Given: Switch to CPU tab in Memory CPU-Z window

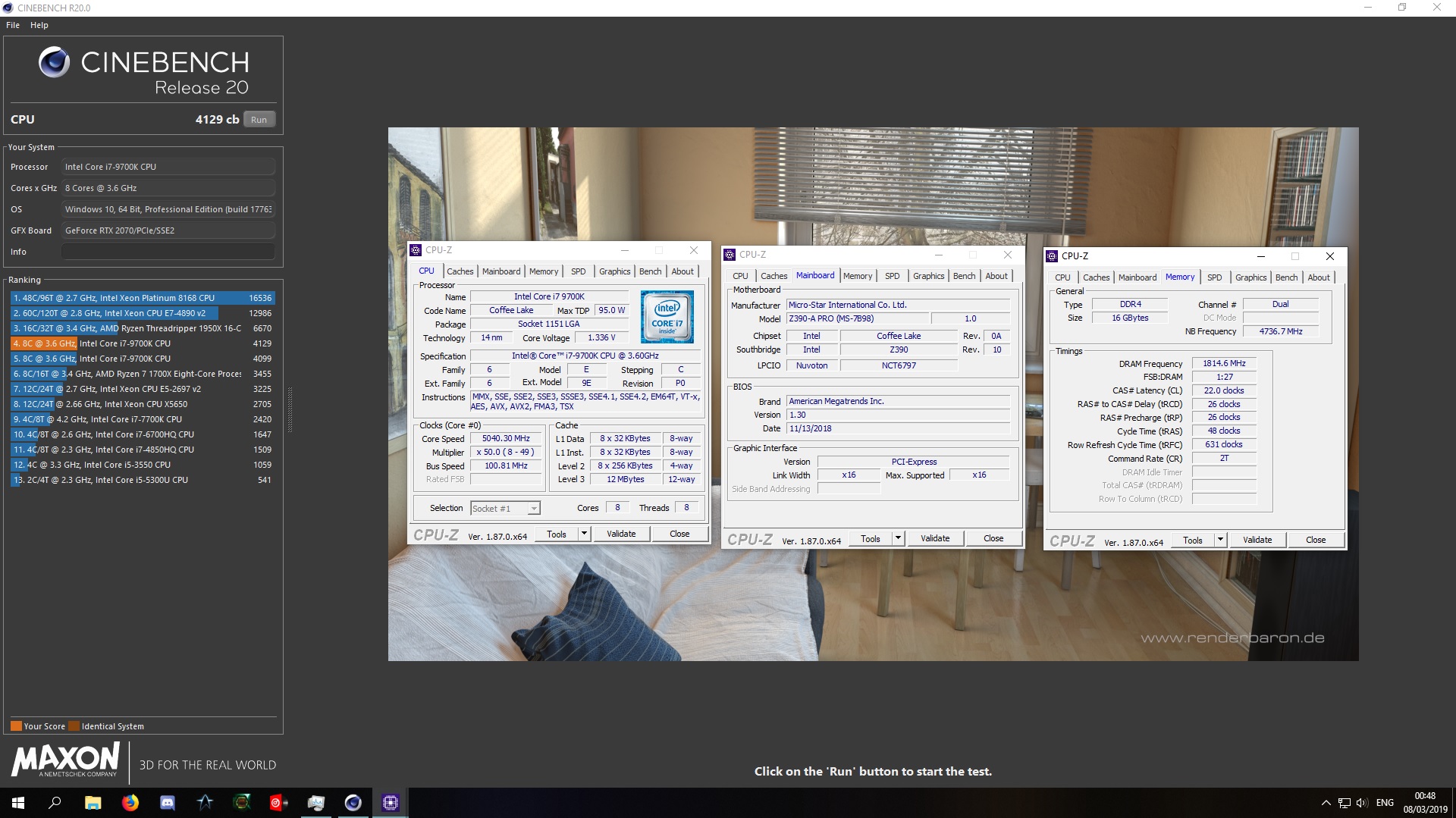Looking at the screenshot, I should point(1062,277).
